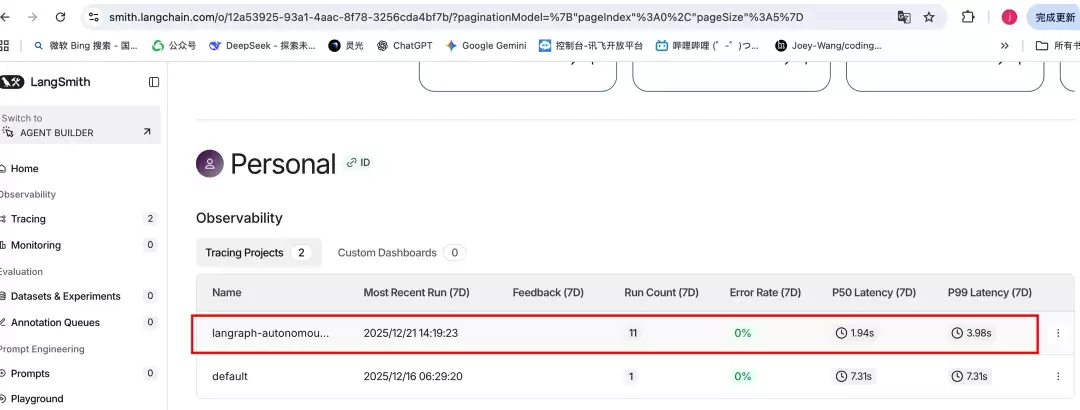The height and width of the screenshot is (410, 1080).
Task: Go forward in browser history
Action: tap(32, 17)
